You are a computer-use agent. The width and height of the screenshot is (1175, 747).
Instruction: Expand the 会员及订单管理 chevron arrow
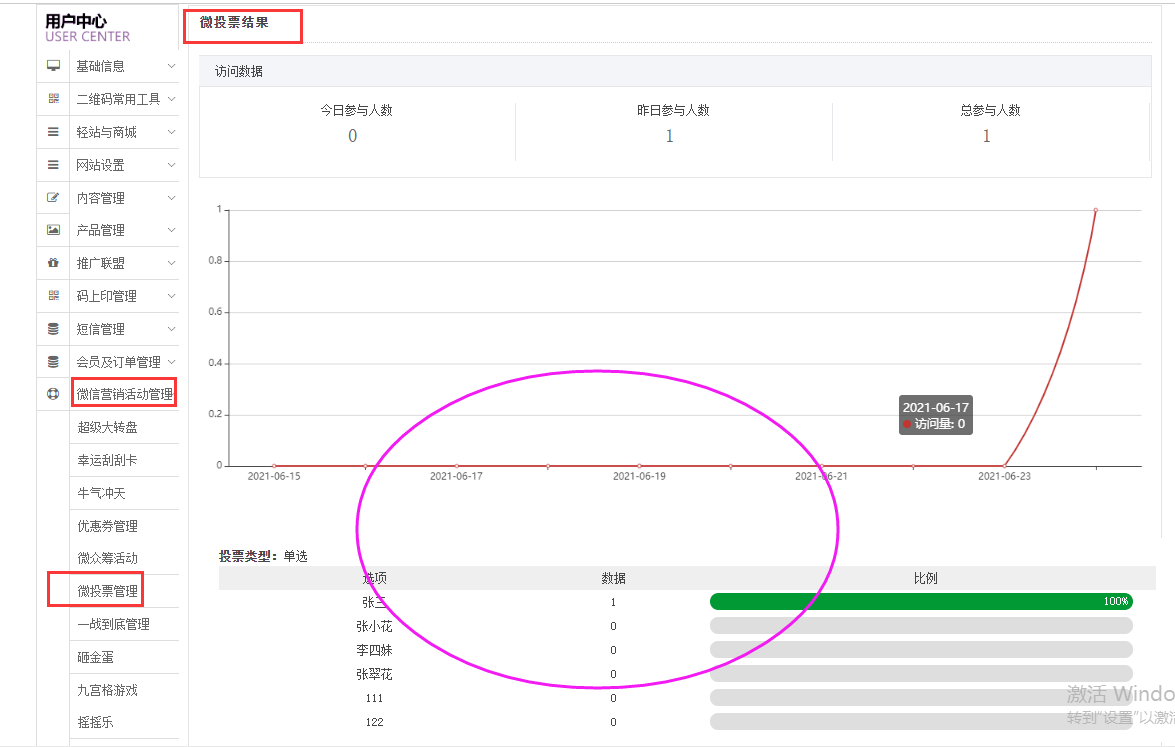tap(171, 362)
